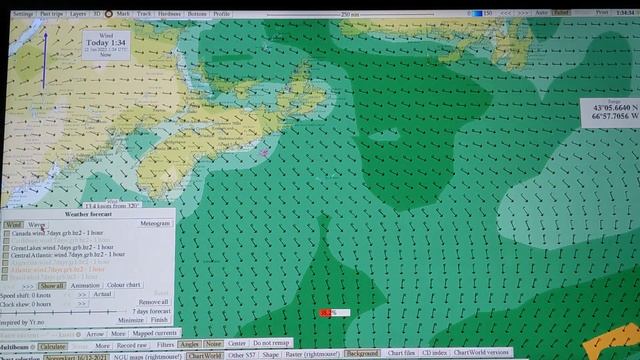Toggle the Show all button
640x360 pixels.
point(52,286)
